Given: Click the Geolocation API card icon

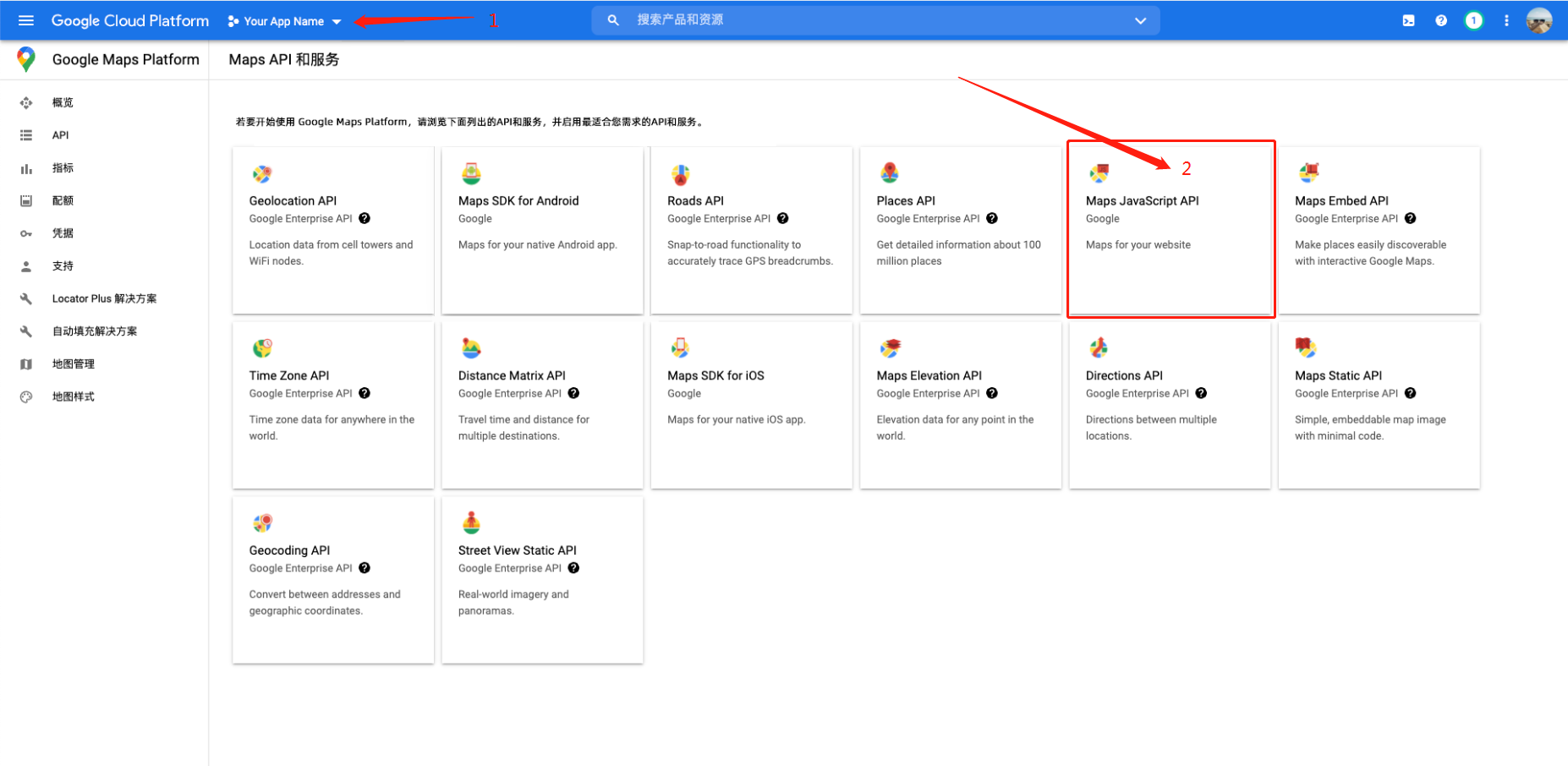Looking at the screenshot, I should [x=262, y=173].
